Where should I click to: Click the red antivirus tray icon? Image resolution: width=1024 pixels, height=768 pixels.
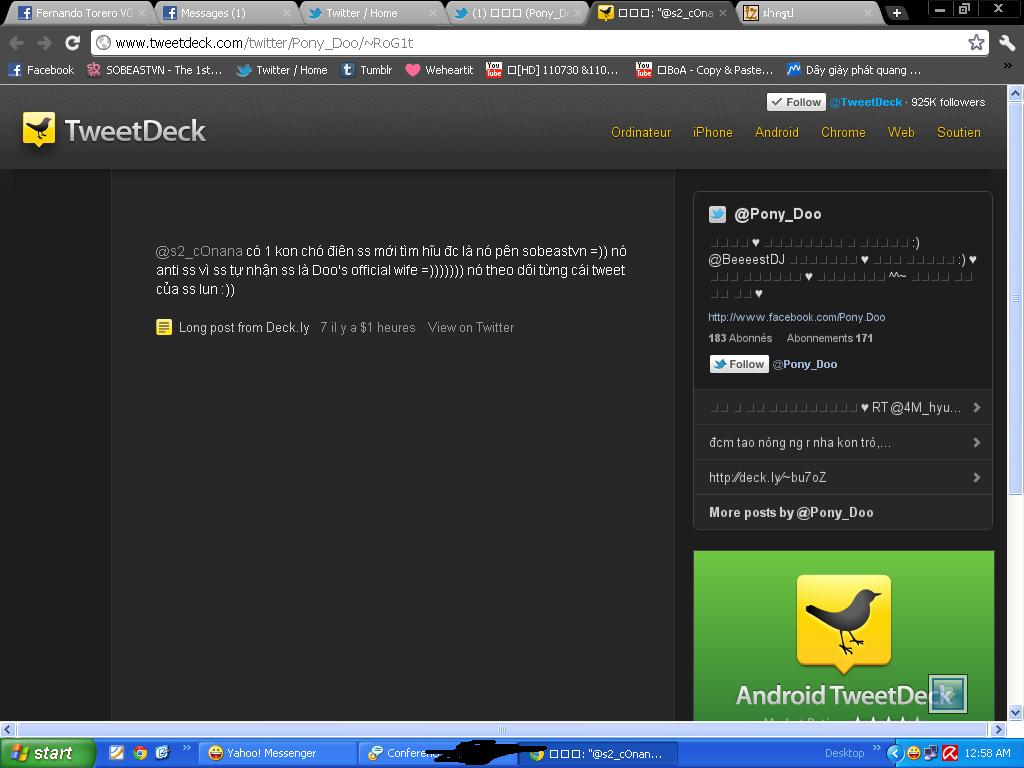pyautogui.click(x=950, y=753)
